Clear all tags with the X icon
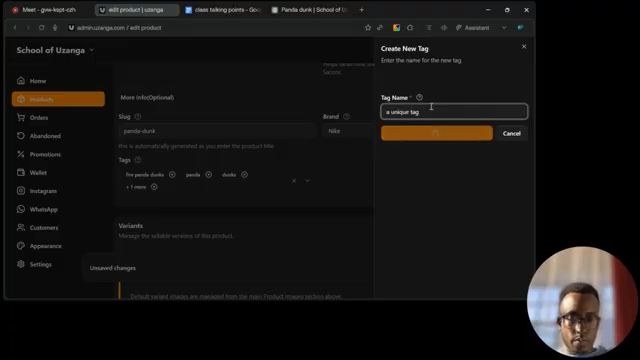Viewport: 640px width, 360px height. point(294,180)
